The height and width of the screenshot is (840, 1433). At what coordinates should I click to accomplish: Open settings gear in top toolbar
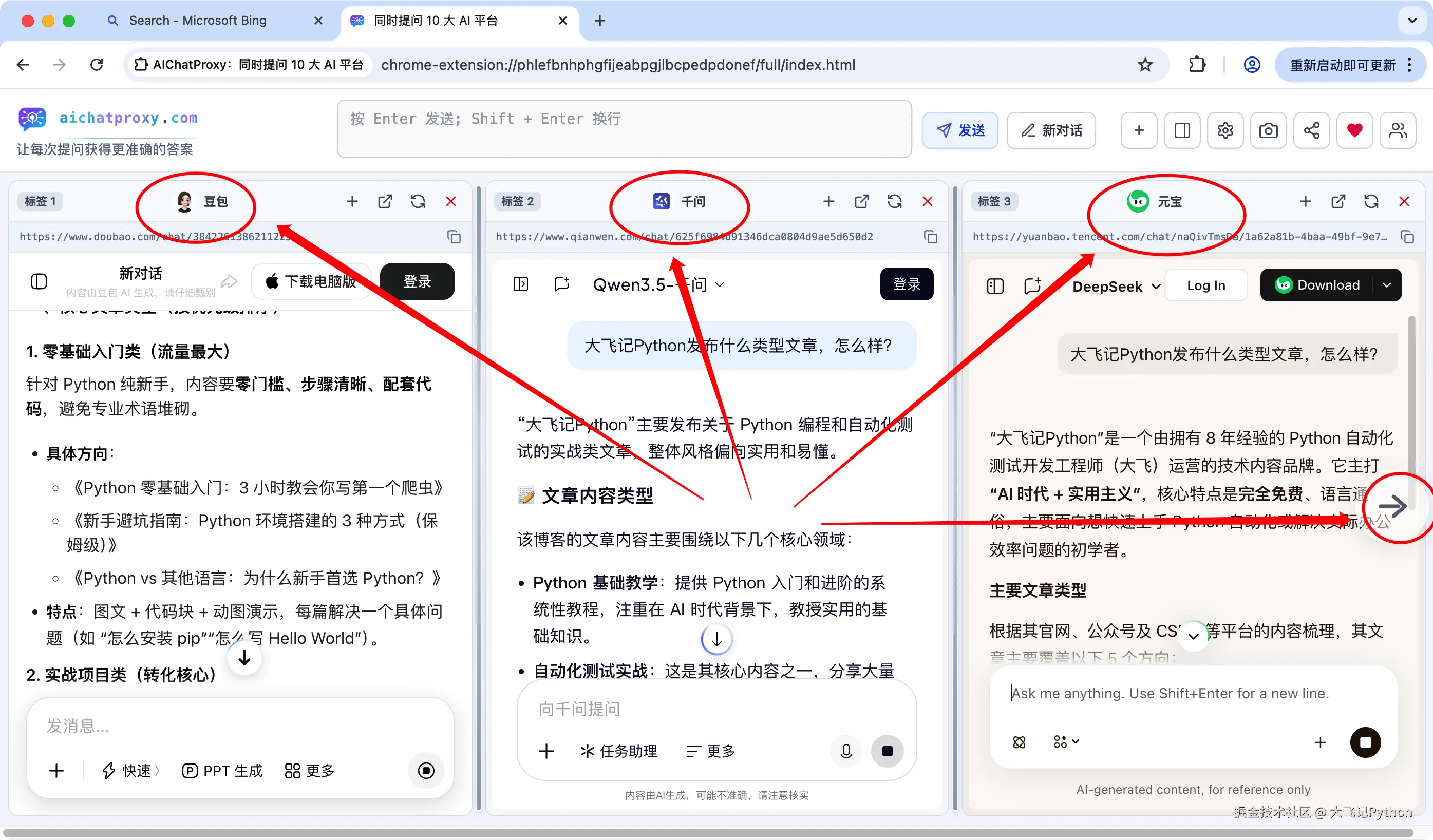click(x=1225, y=130)
